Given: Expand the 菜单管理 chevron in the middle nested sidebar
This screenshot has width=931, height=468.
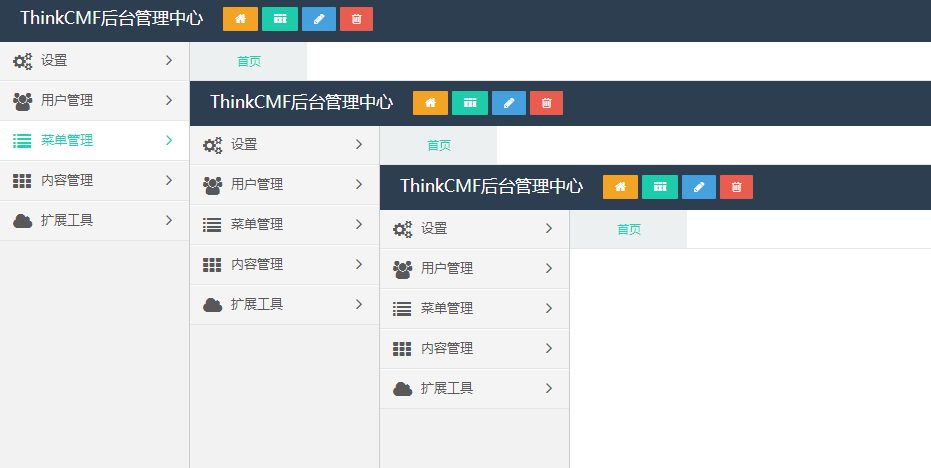Looking at the screenshot, I should click(x=359, y=224).
